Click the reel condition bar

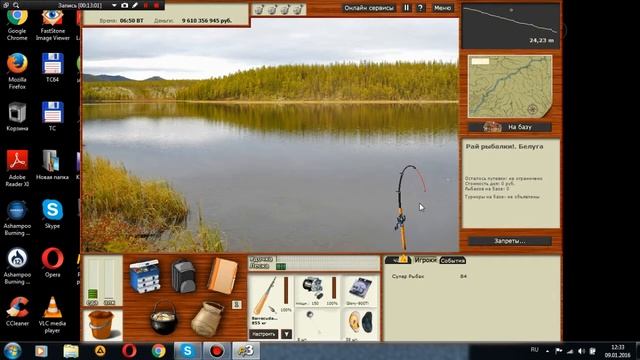(x=334, y=289)
